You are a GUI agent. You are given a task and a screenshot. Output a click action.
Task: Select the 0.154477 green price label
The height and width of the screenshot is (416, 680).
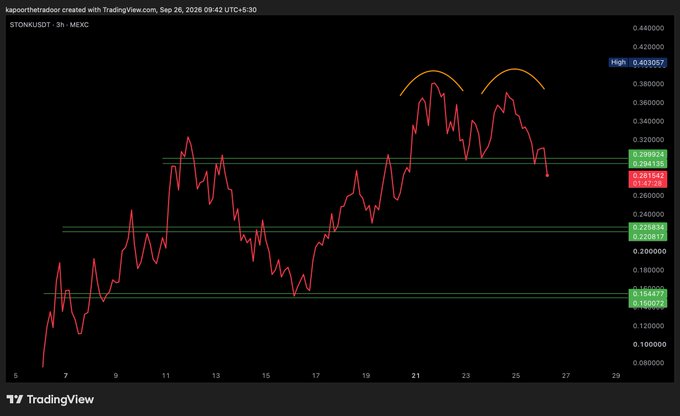point(648,294)
